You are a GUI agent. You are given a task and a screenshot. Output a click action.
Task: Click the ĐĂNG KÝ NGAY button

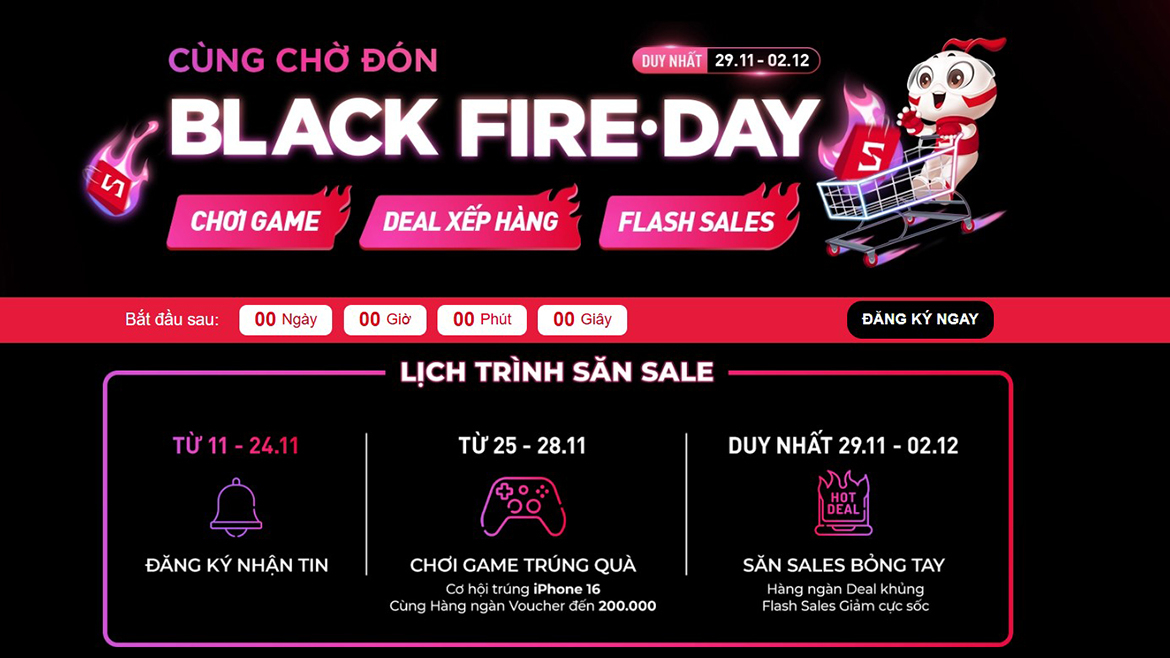pyautogui.click(x=919, y=320)
